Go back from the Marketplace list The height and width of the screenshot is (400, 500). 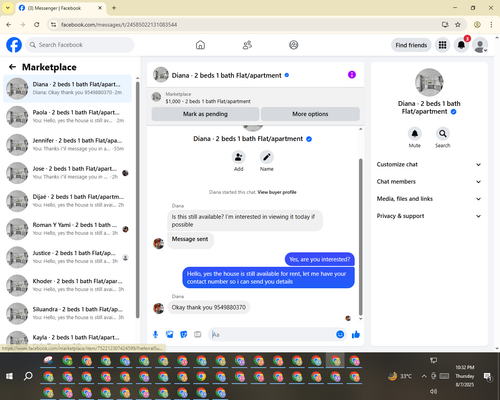(x=12, y=67)
